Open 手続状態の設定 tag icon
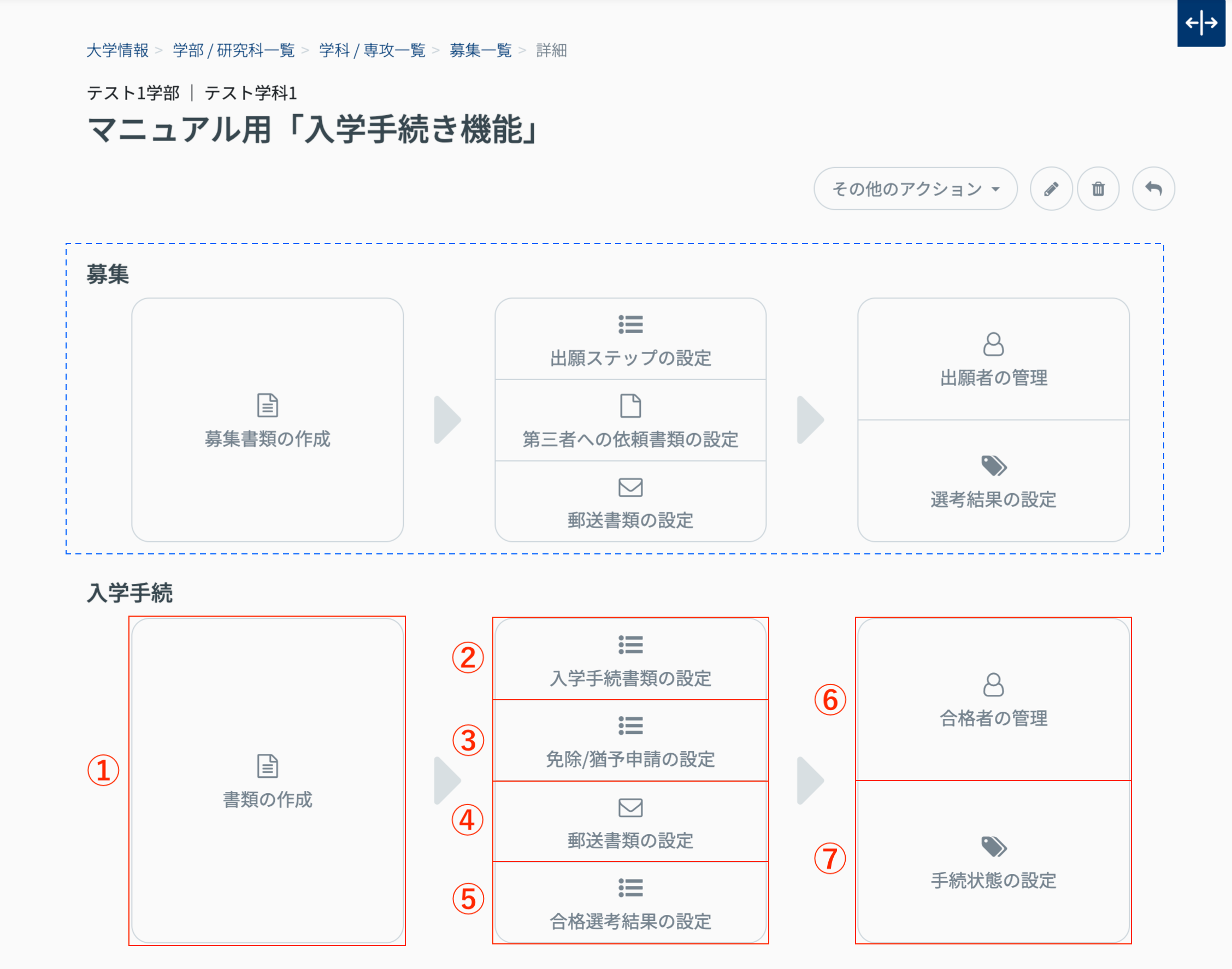Viewport: 1232px width, 969px height. point(993,847)
